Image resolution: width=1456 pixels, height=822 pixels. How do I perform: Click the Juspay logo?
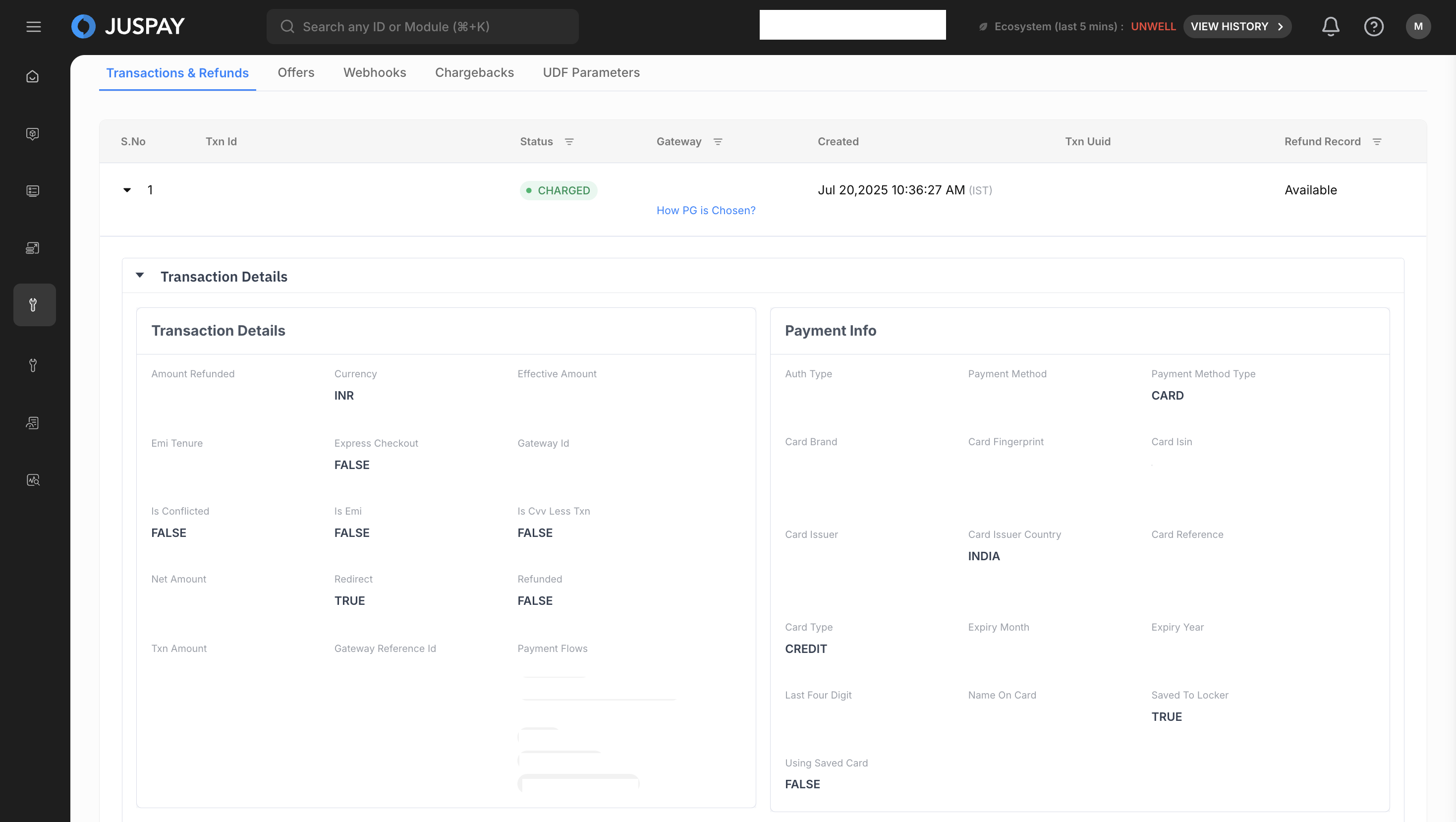click(128, 27)
